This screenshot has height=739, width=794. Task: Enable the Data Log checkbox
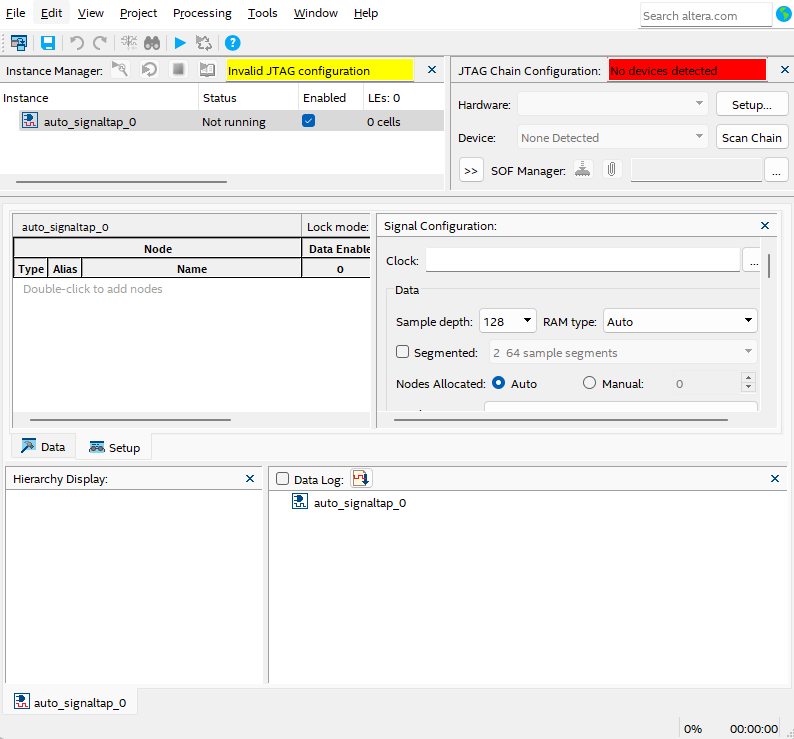click(x=283, y=479)
